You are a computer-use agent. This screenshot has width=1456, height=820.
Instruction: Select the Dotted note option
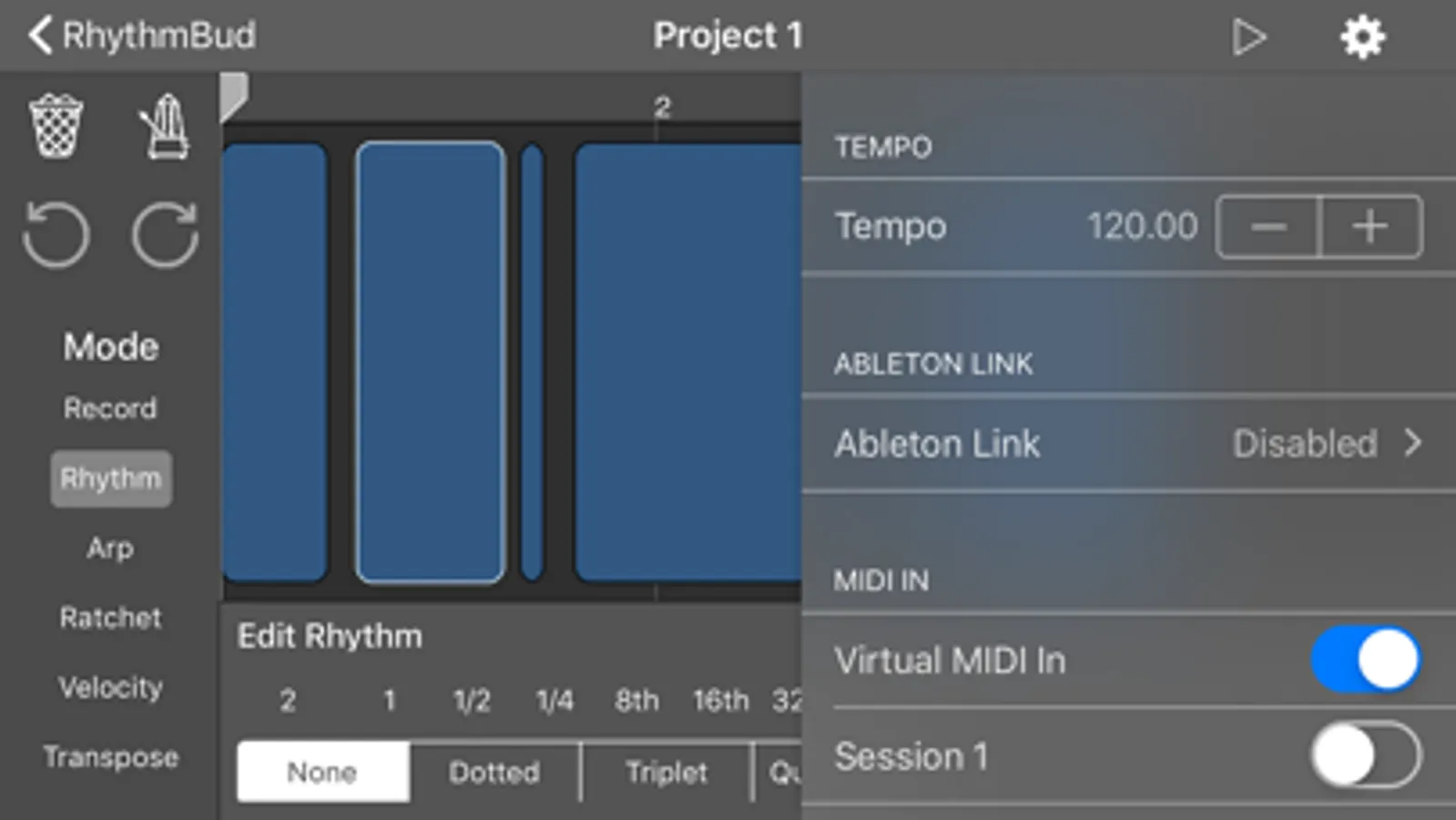point(494,773)
